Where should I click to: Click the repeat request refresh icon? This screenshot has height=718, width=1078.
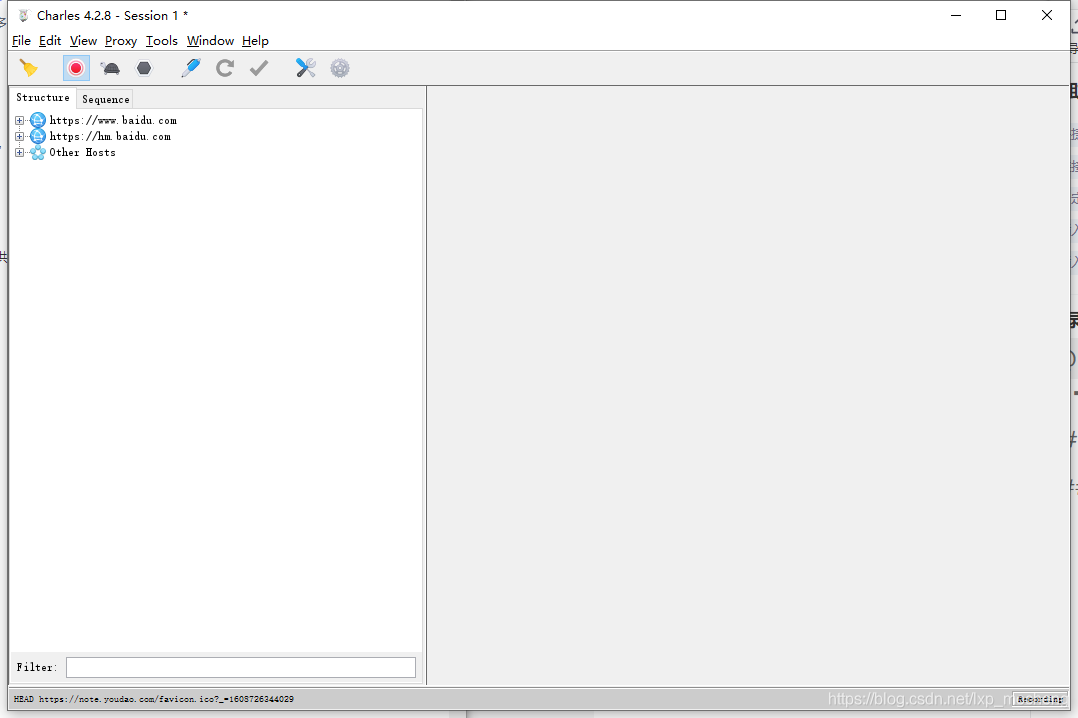tap(225, 68)
